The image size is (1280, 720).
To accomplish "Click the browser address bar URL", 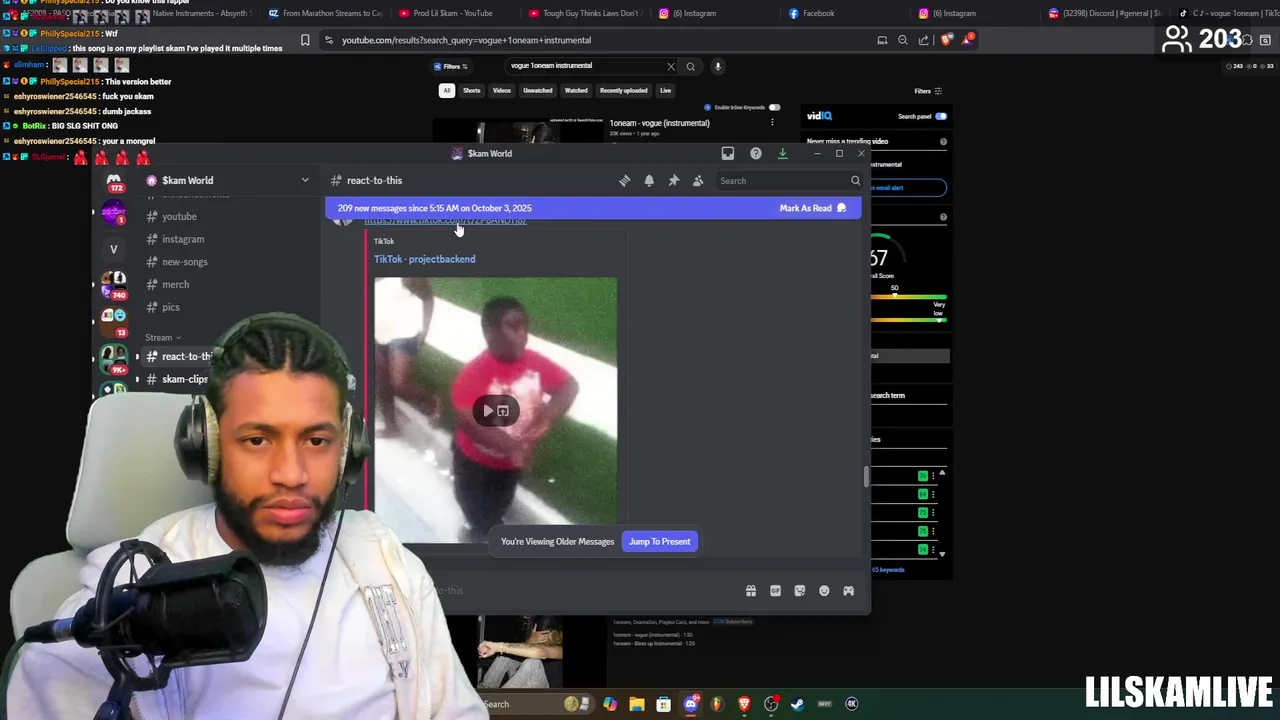I will pyautogui.click(x=466, y=40).
